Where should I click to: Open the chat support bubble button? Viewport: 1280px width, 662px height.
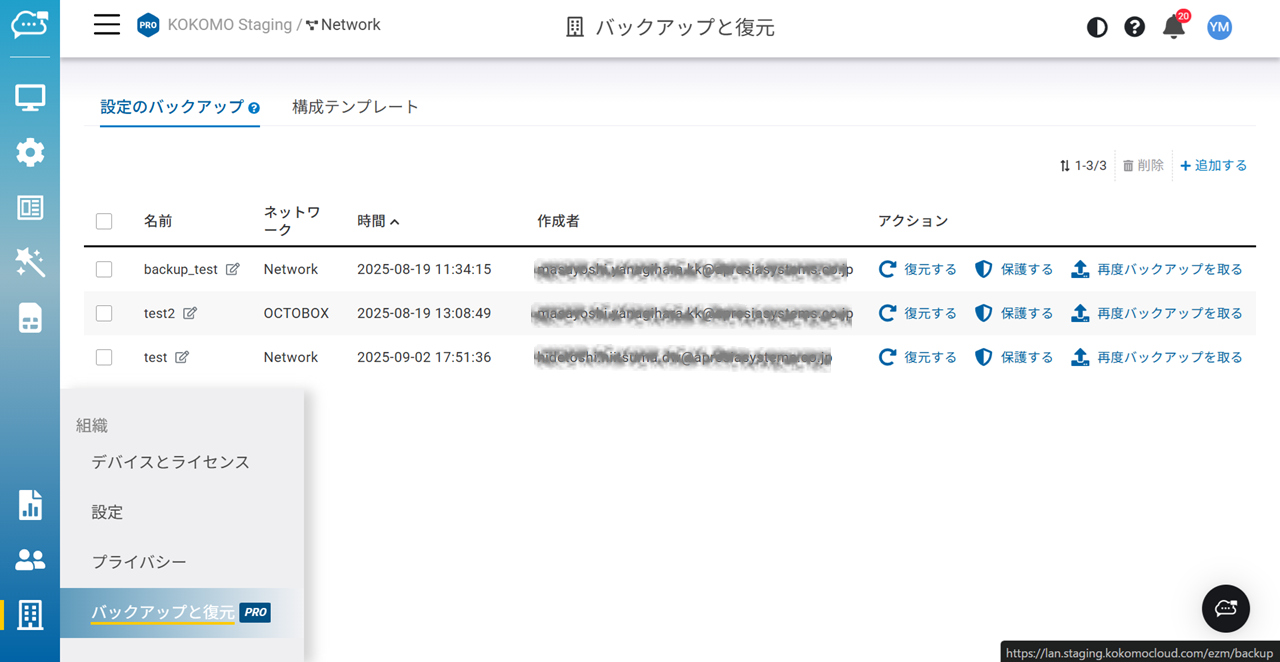point(1225,608)
